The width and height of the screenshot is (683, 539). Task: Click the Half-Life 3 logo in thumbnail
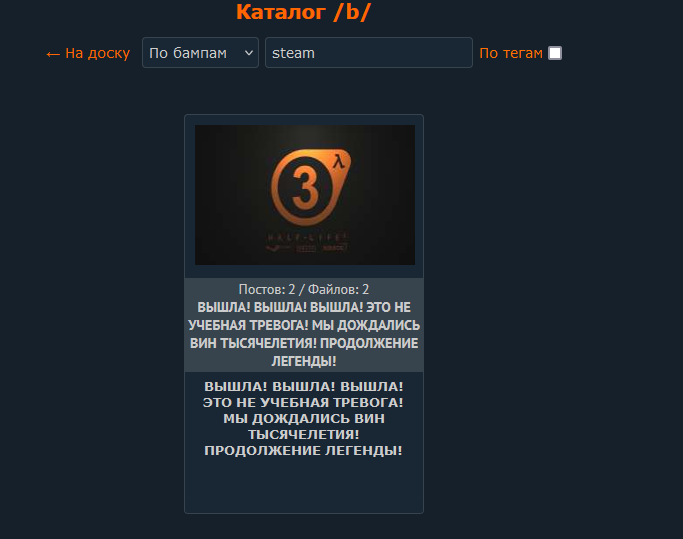point(311,187)
